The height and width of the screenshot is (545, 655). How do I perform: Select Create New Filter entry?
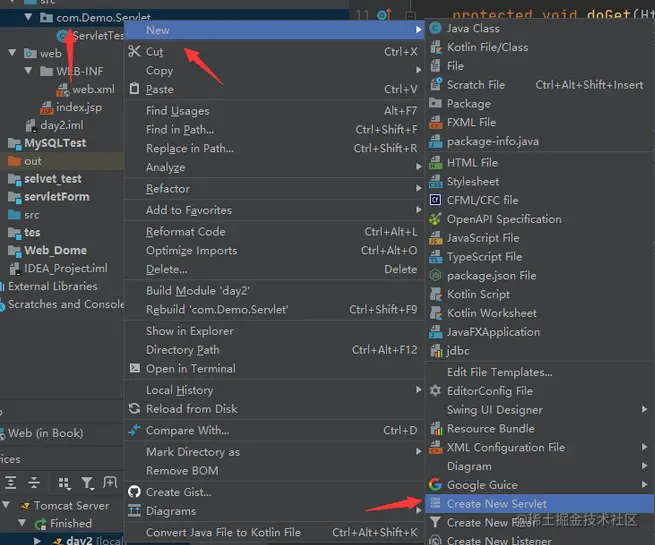540,522
